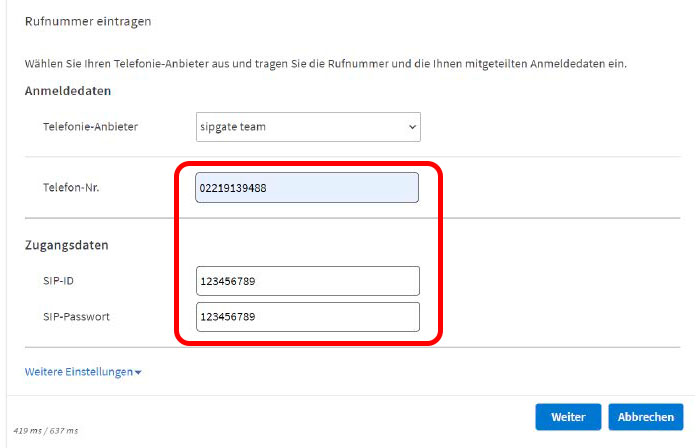Expand Weitere Einstellungen
This screenshot has width=700, height=448.
[x=83, y=372]
